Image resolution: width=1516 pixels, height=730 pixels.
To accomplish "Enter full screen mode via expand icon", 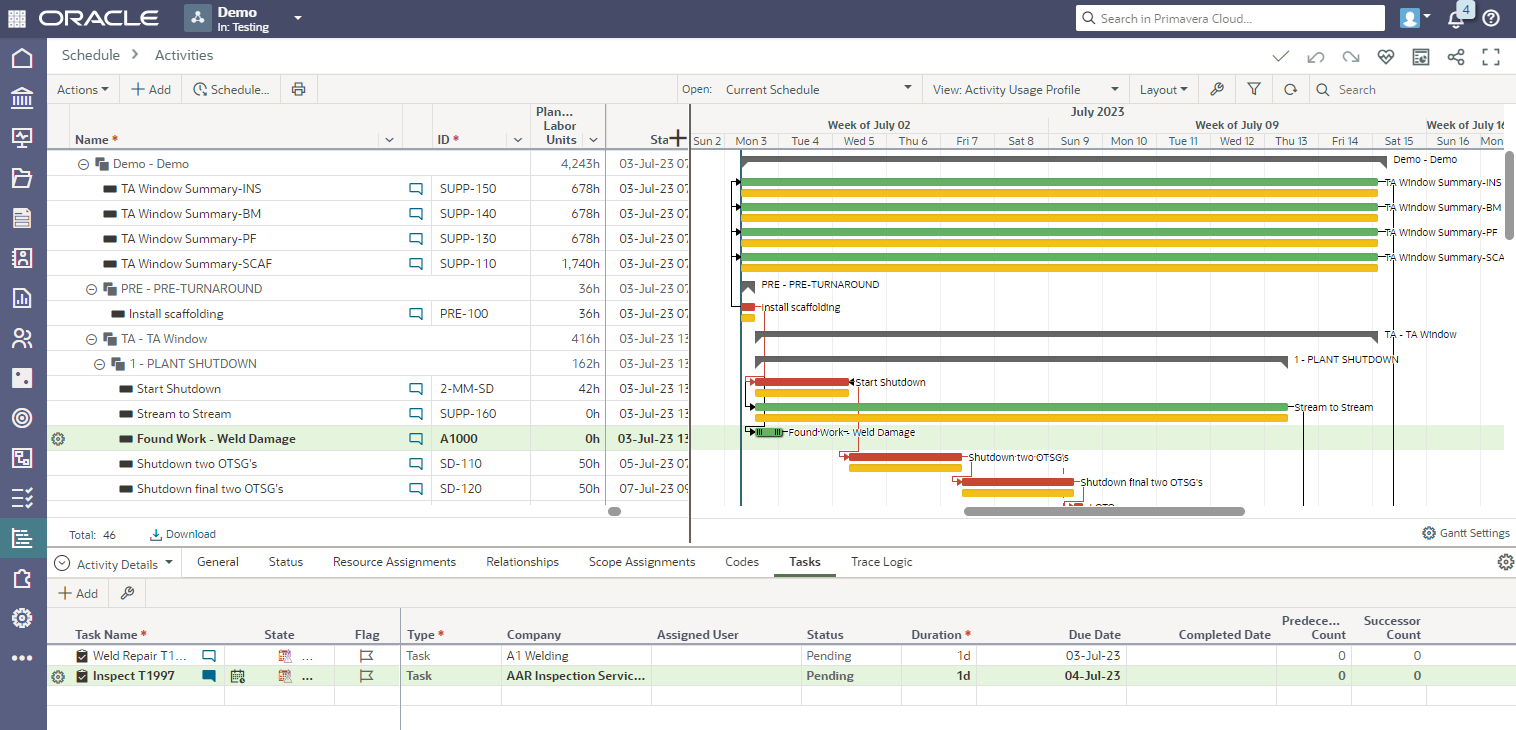I will [x=1491, y=57].
